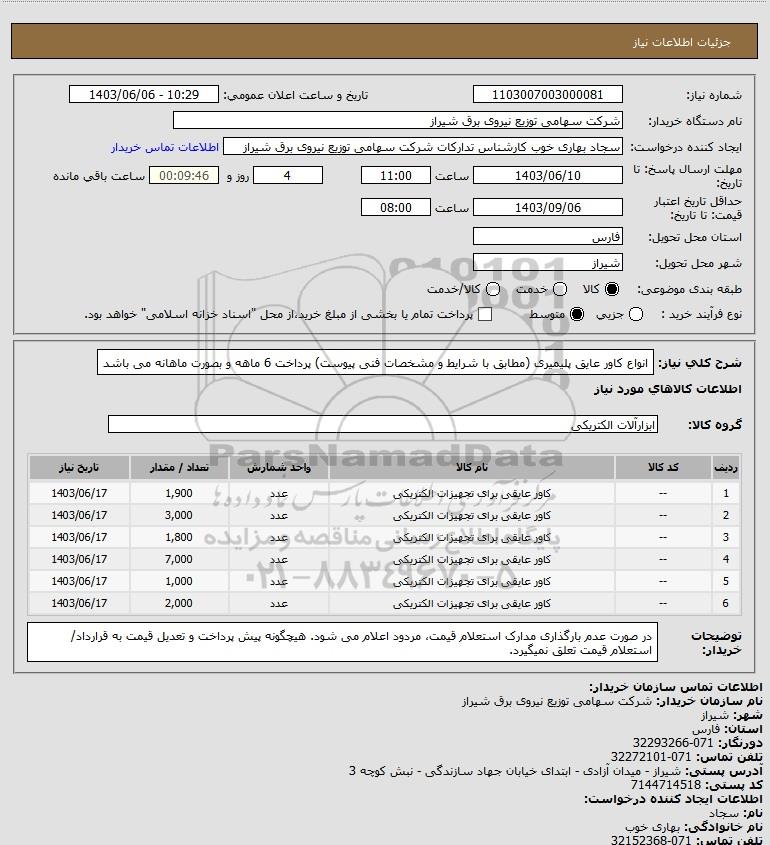Select the خدمت radio button

tap(560, 289)
